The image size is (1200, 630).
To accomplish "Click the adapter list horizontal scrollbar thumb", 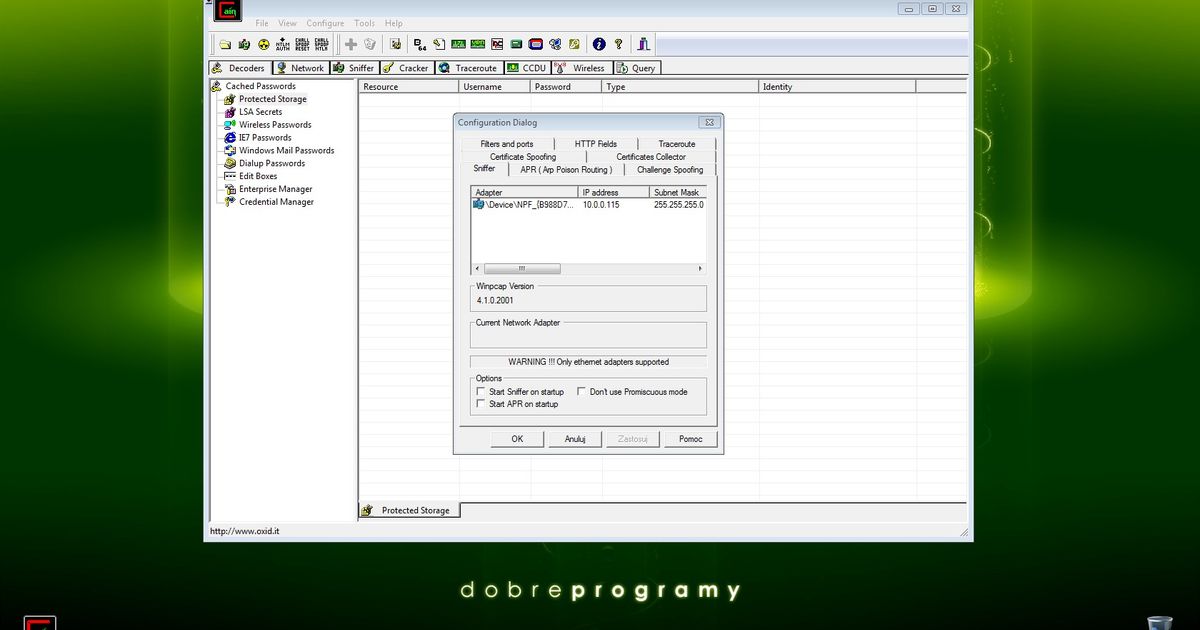I will (x=520, y=269).
